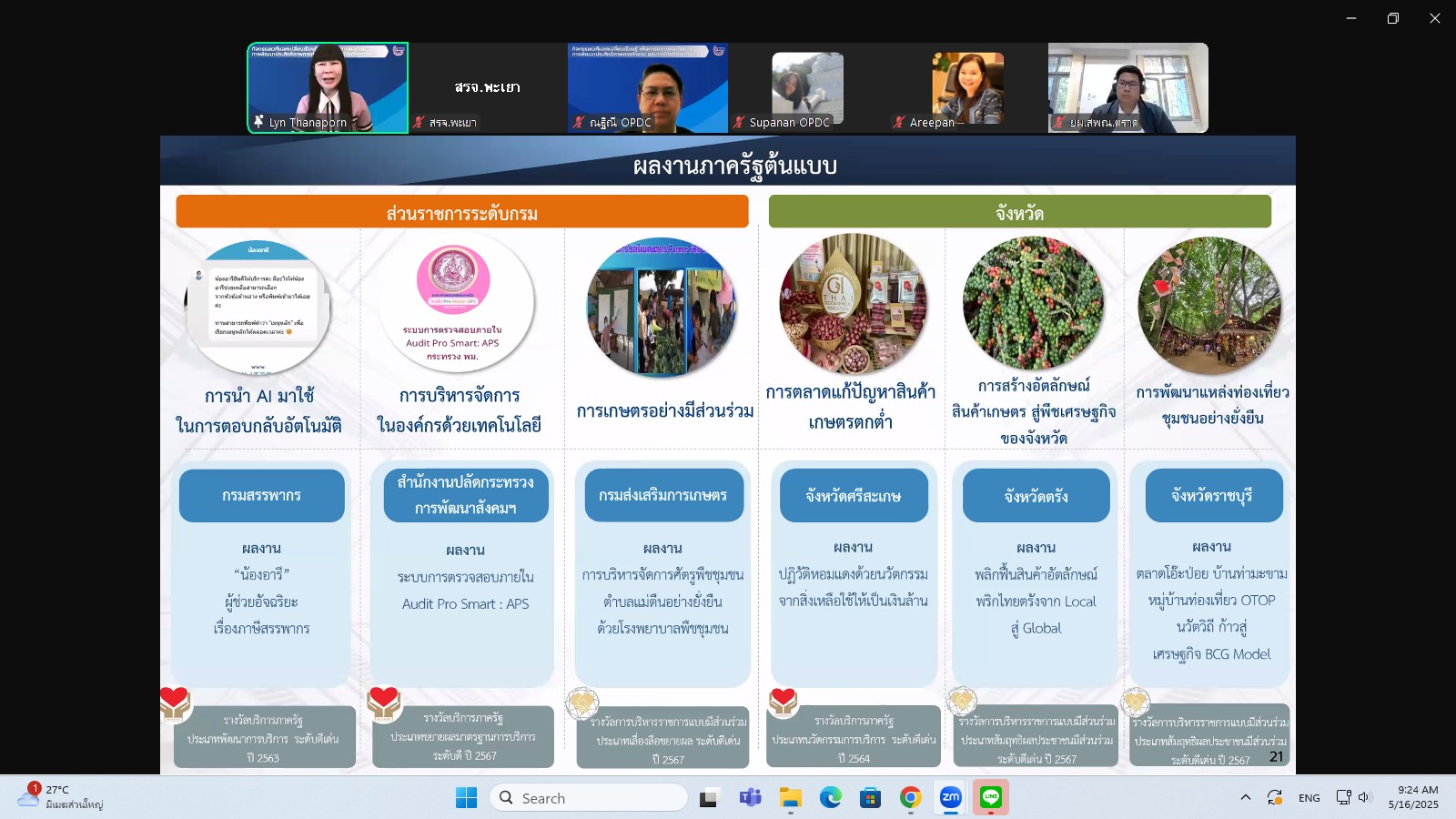Click the slide title ผลงานภาครัฐต้นแบบ

734,166
